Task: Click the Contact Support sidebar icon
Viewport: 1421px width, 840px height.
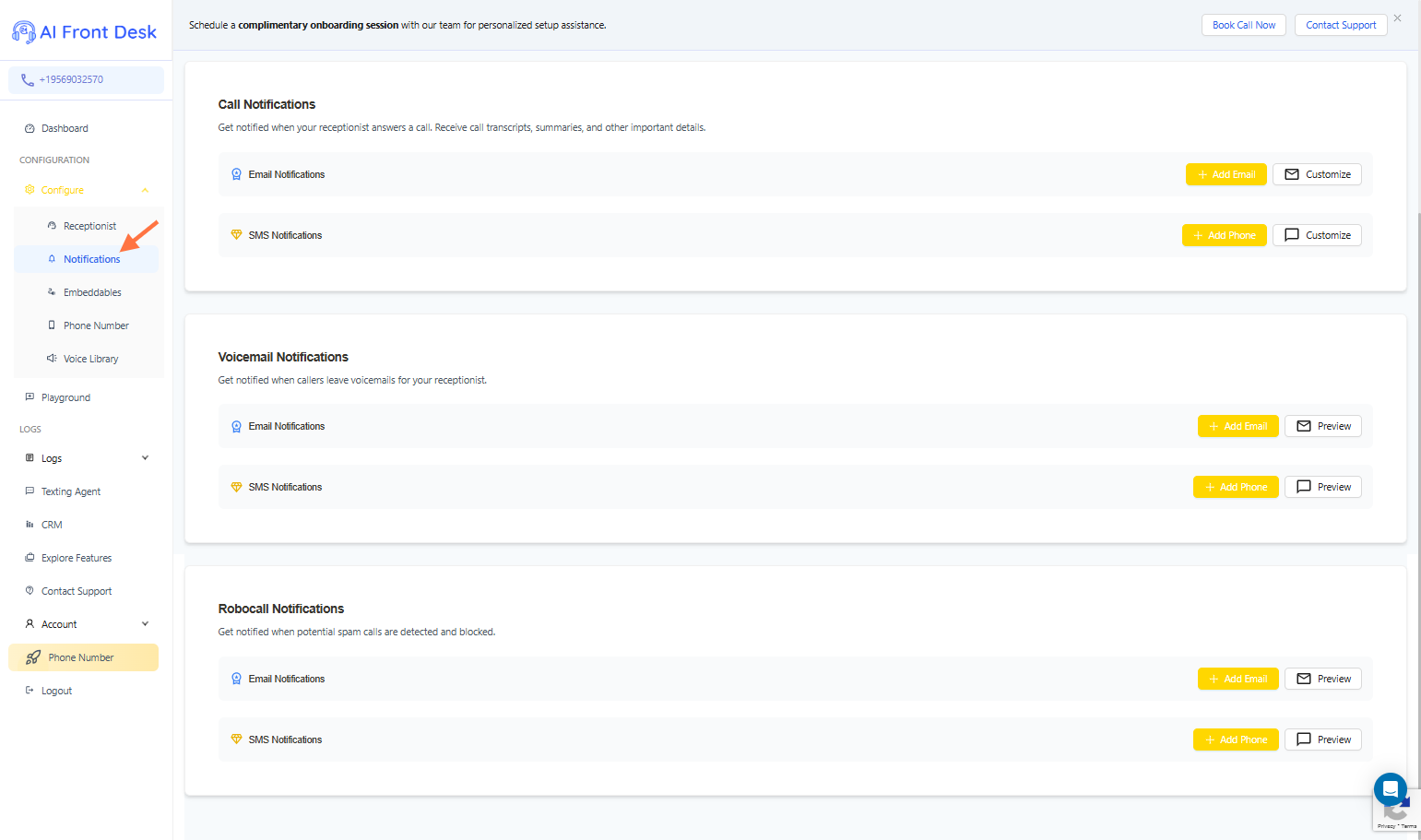Action: [30, 591]
